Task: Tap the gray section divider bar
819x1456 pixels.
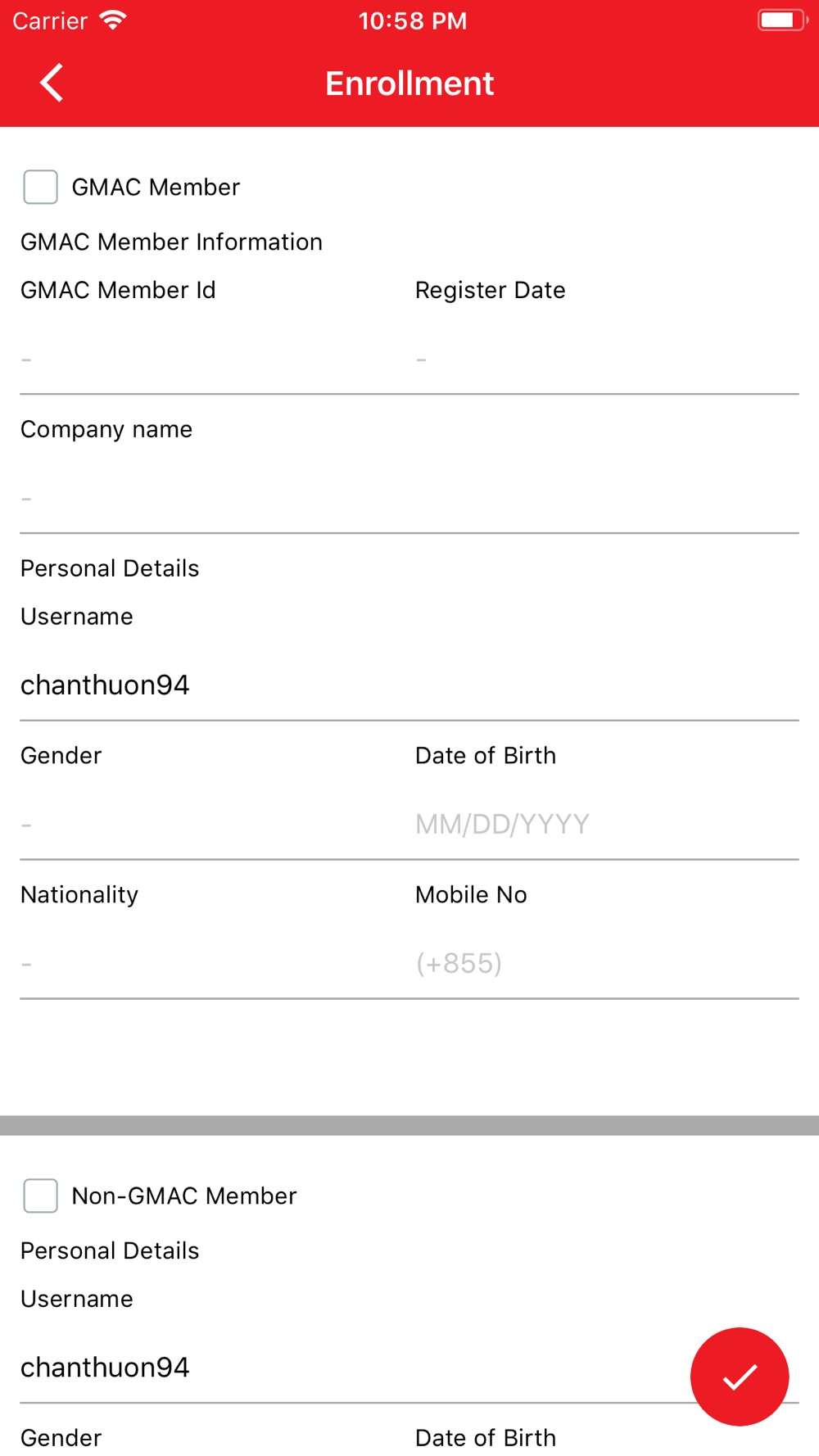Action: pos(409,1125)
